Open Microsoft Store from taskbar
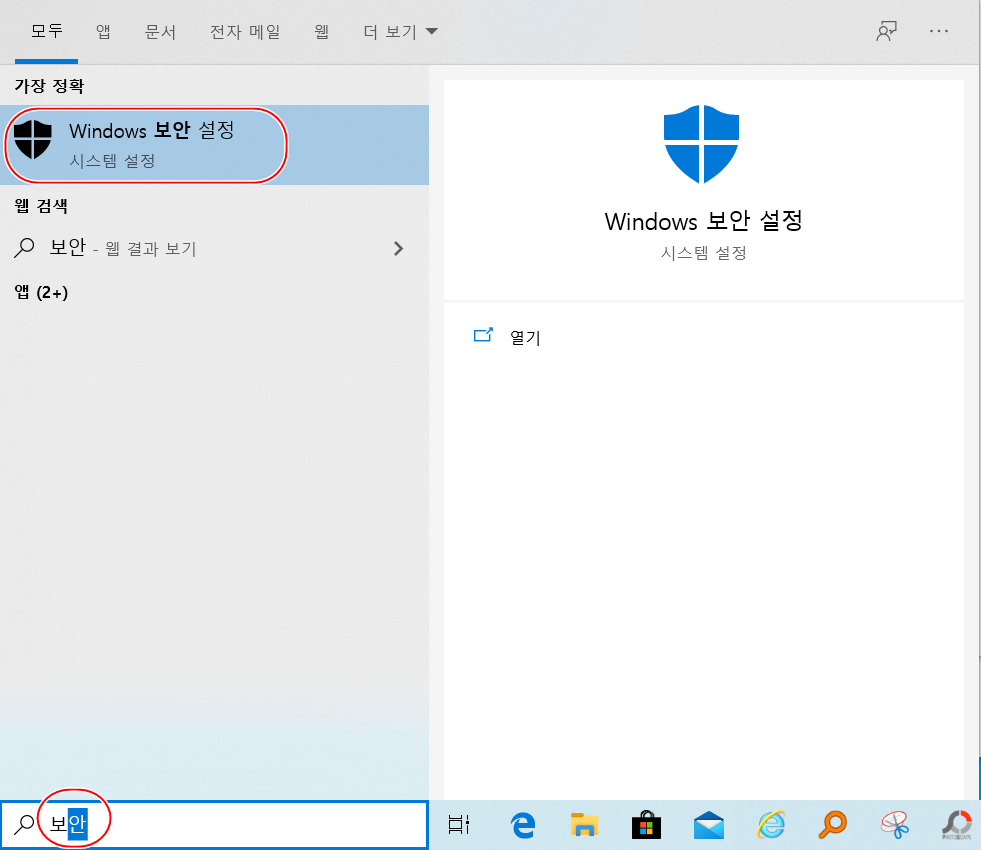981x850 pixels. (x=646, y=824)
